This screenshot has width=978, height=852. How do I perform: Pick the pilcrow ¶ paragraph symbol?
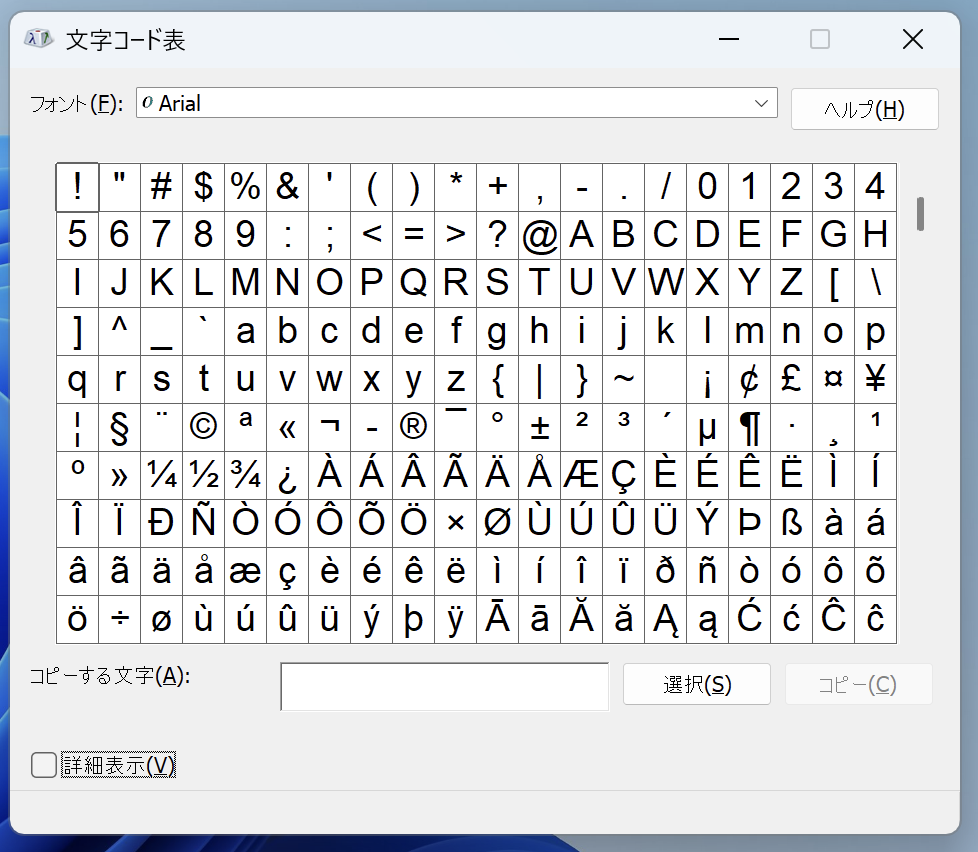[x=749, y=427]
